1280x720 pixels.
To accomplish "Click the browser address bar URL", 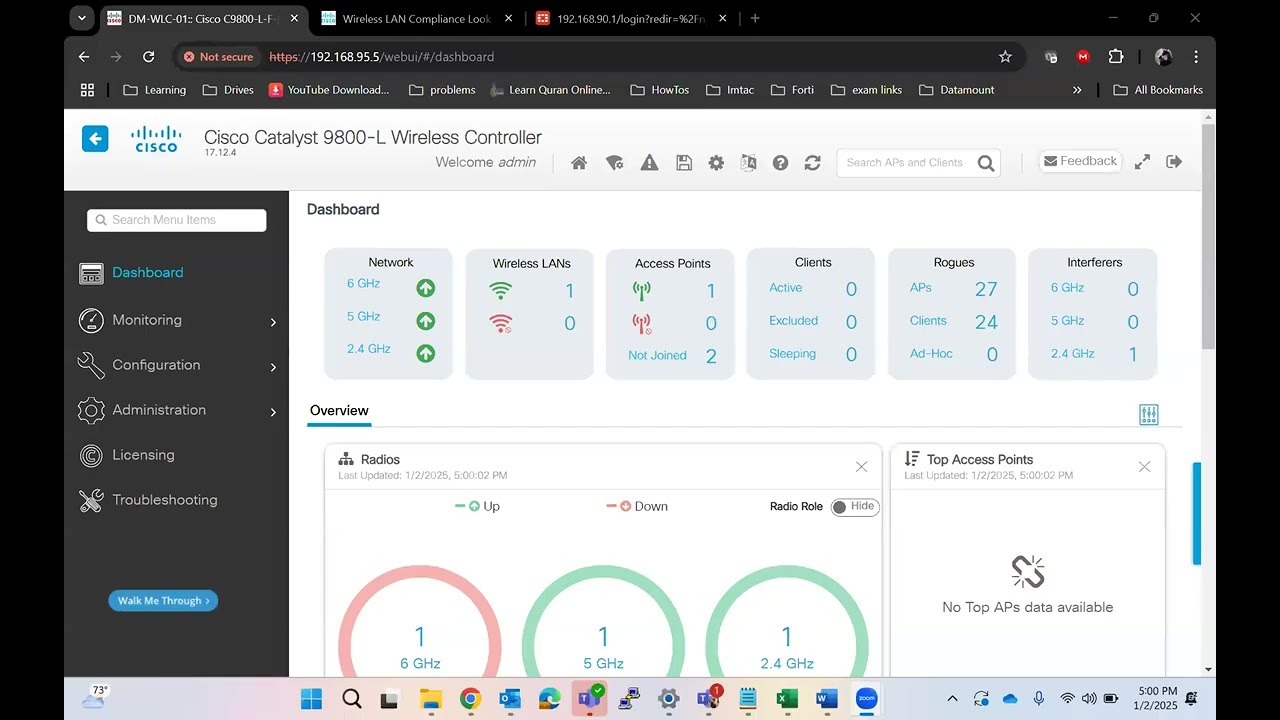I will (x=382, y=57).
